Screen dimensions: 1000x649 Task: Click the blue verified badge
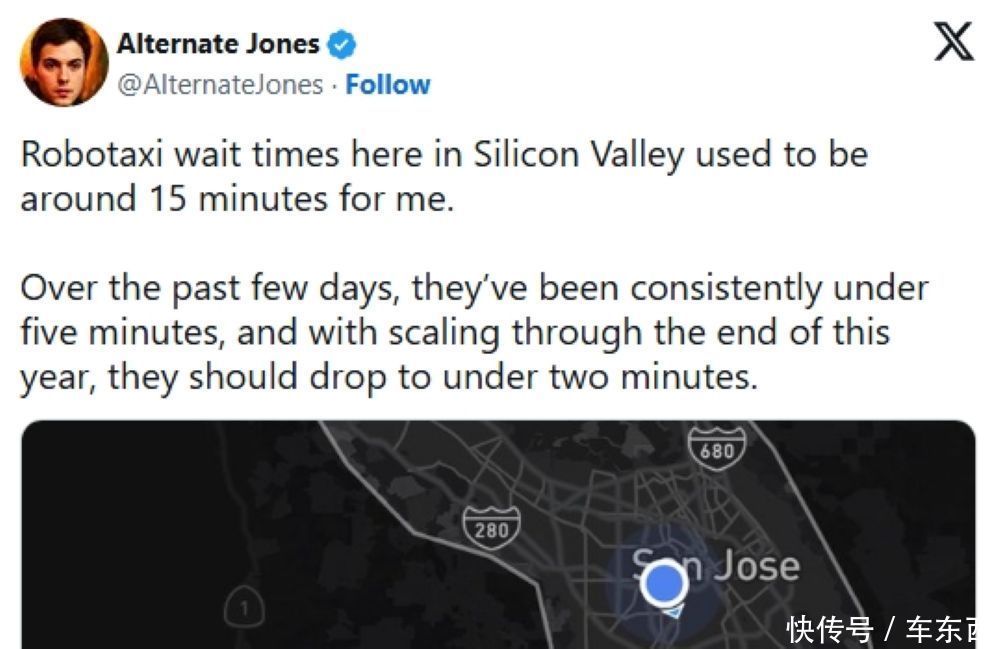[x=342, y=44]
